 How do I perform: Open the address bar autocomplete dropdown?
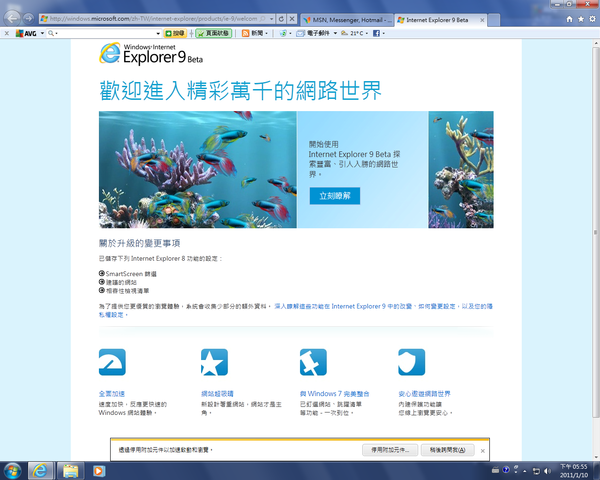(271, 18)
